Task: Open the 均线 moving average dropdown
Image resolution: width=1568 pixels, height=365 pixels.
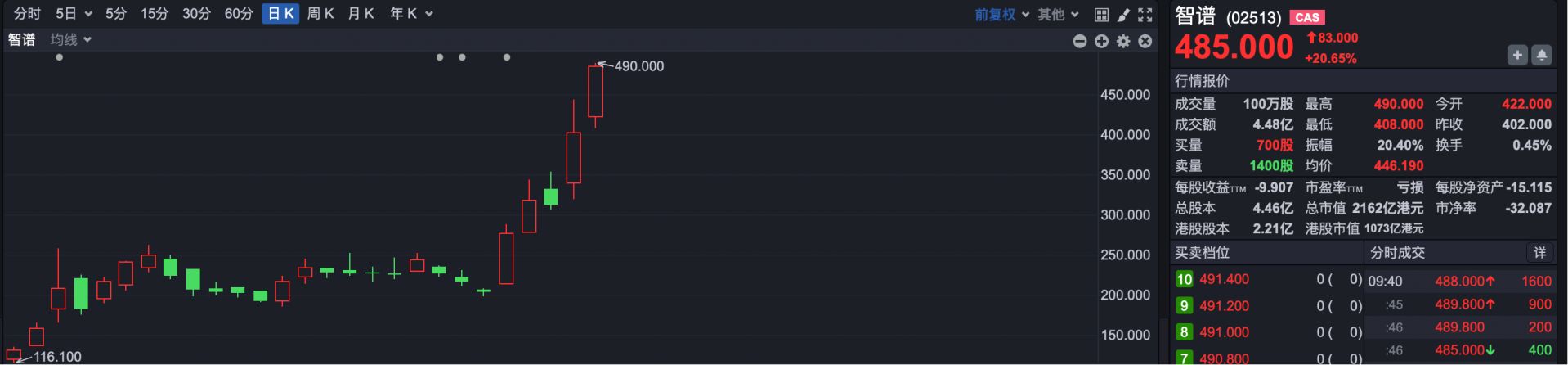Action: (x=70, y=39)
